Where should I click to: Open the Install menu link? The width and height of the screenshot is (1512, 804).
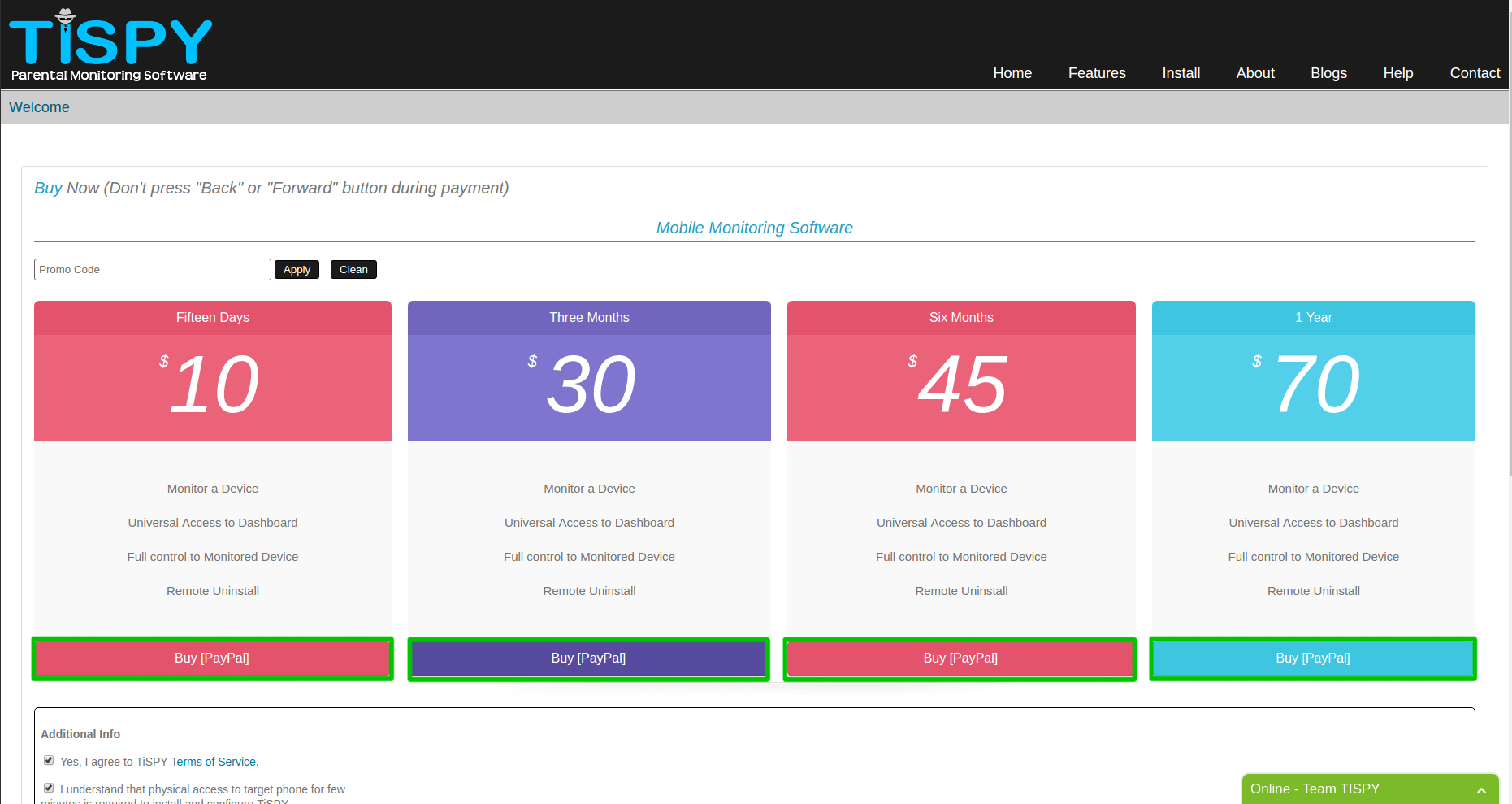(1181, 73)
